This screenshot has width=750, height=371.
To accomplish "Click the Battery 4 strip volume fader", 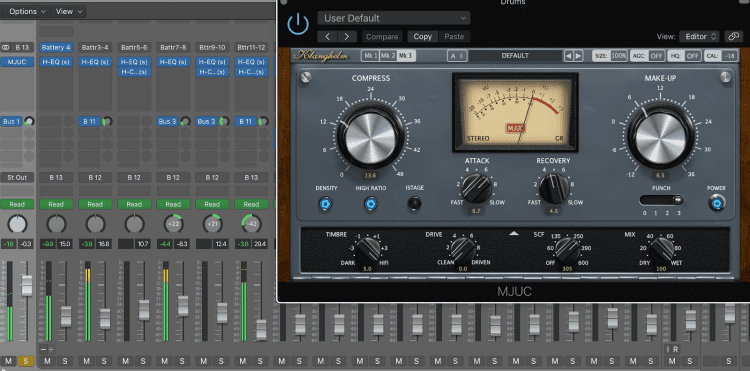I will pos(66,316).
